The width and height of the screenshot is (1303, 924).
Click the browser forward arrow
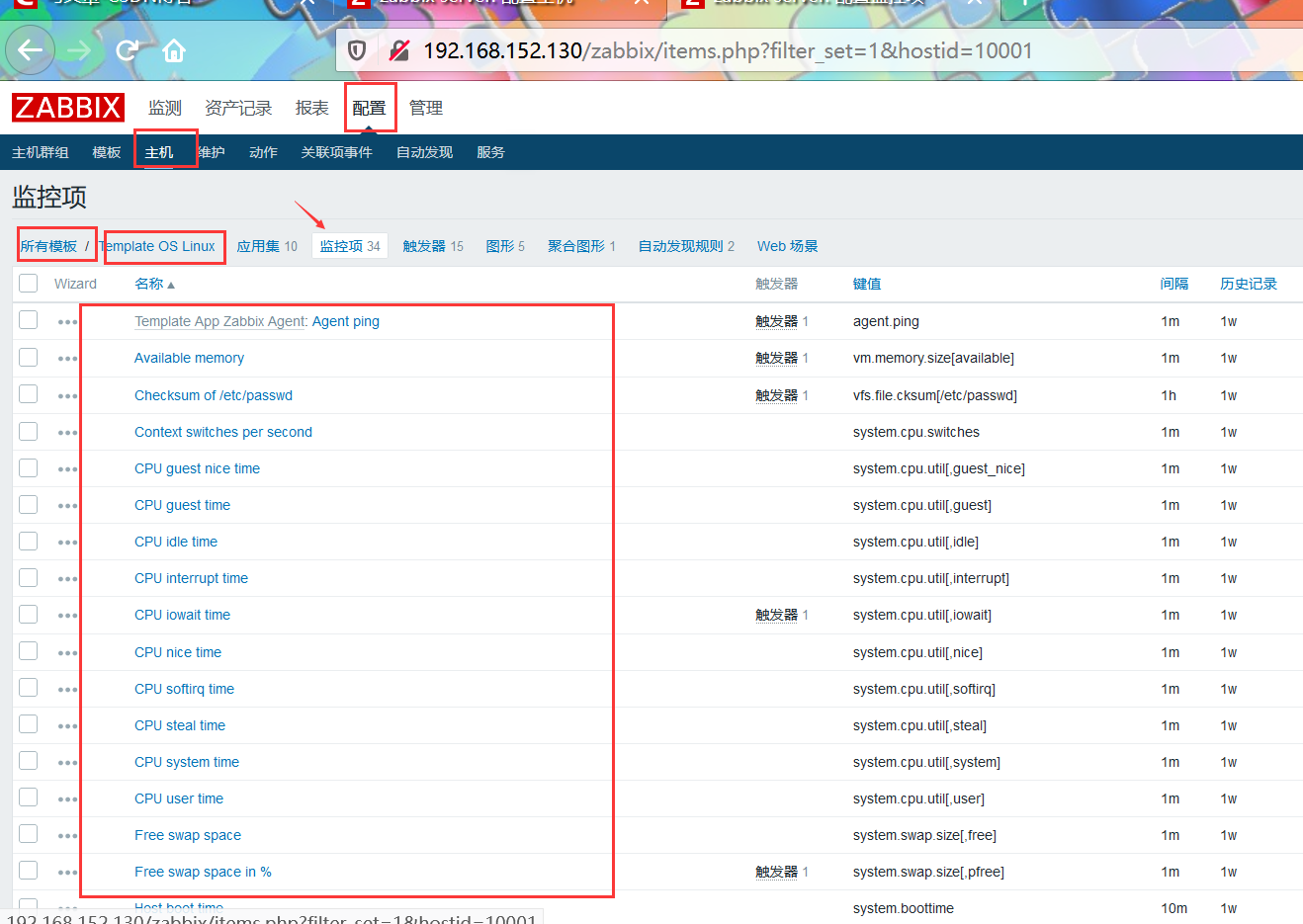pos(79,50)
